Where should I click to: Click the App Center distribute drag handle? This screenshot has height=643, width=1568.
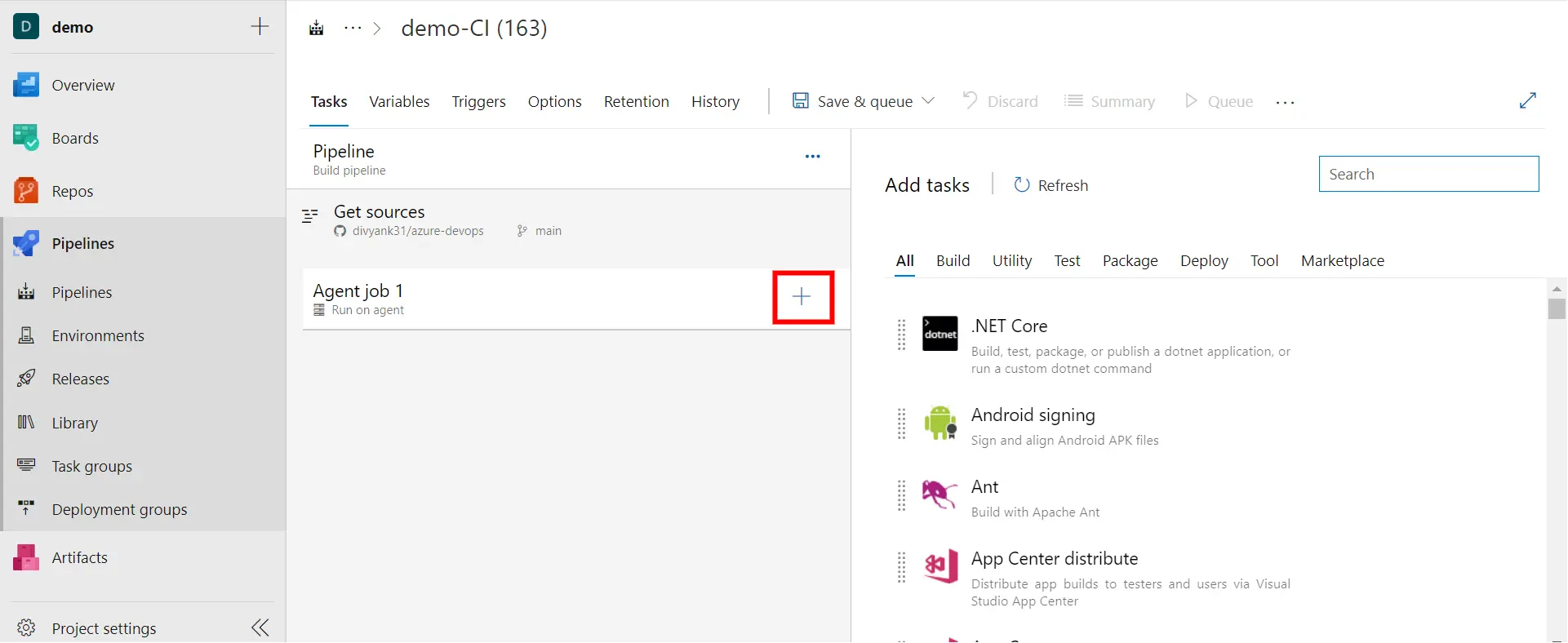pyautogui.click(x=901, y=567)
